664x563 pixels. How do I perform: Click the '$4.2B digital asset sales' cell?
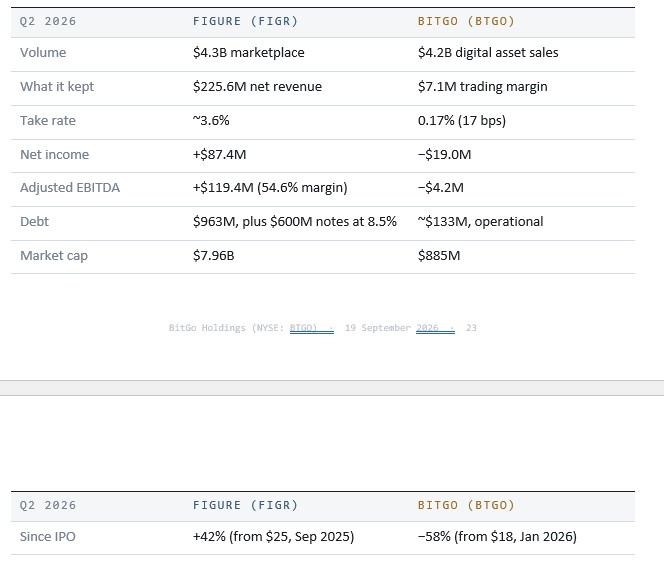click(x=488, y=53)
